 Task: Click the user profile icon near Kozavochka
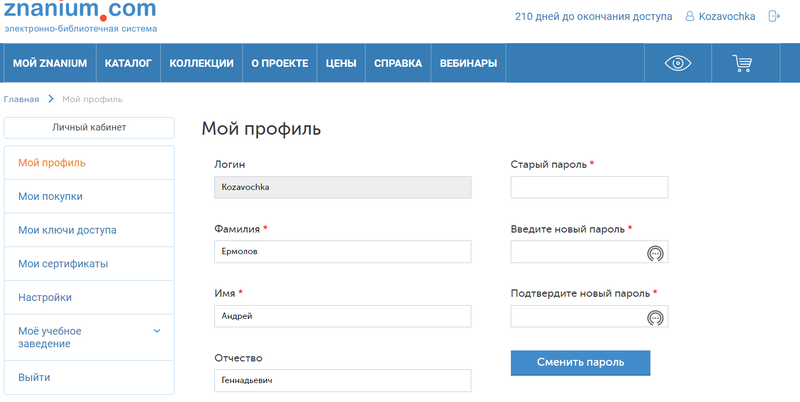pyautogui.click(x=690, y=16)
